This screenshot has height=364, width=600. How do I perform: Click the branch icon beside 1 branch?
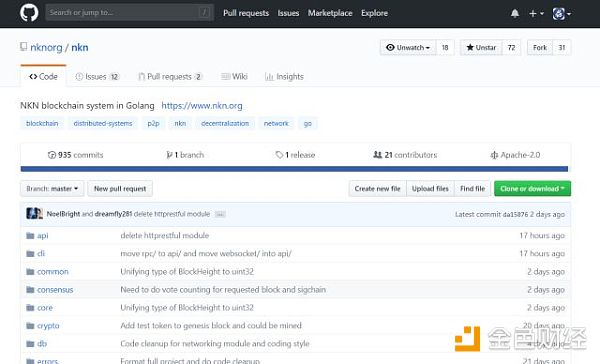click(x=169, y=155)
